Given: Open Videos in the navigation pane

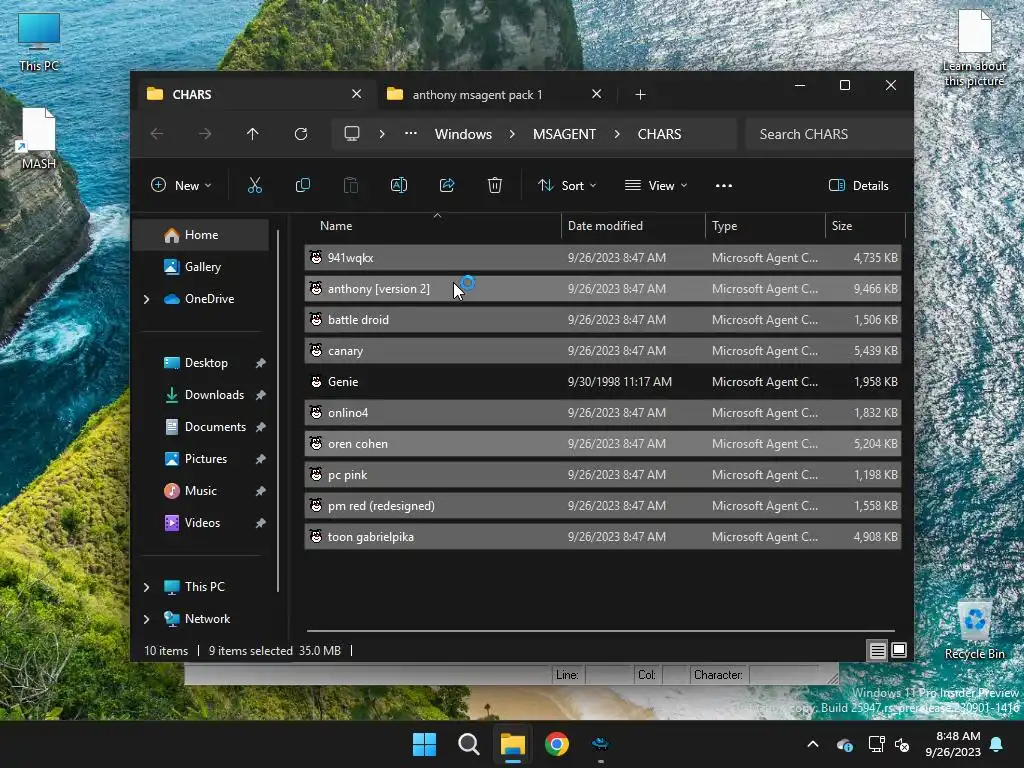Looking at the screenshot, I should (x=202, y=523).
